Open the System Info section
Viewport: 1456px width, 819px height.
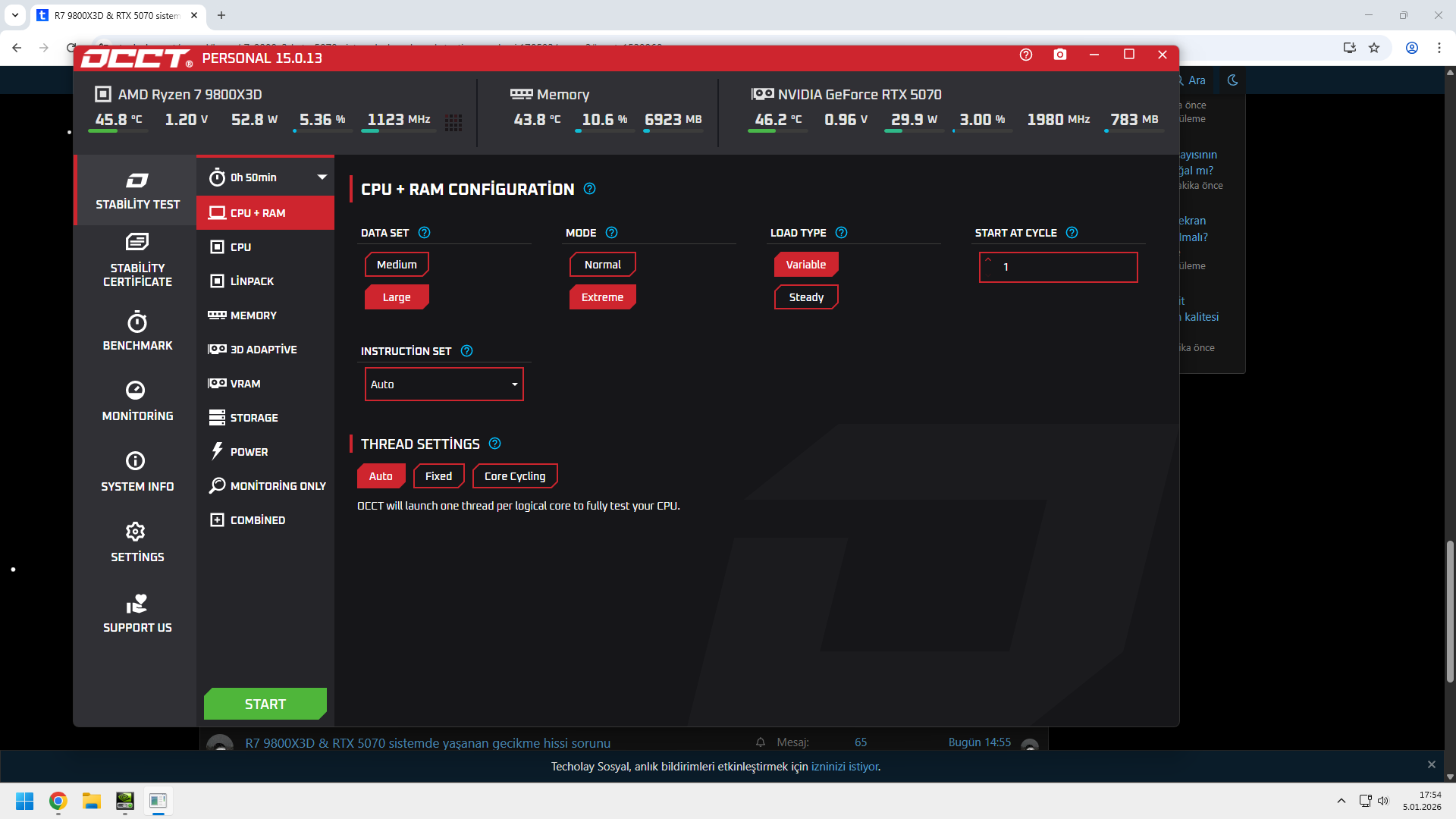[x=137, y=472]
